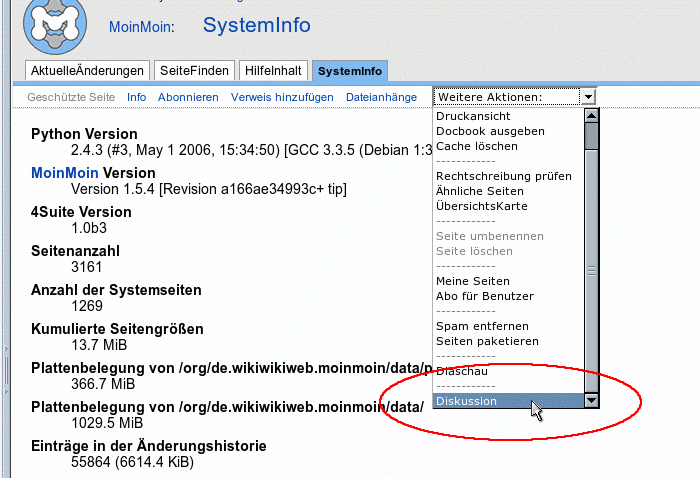This screenshot has width=700, height=478.
Task: Select Rechtschreibung prüfen option
Action: point(504,176)
